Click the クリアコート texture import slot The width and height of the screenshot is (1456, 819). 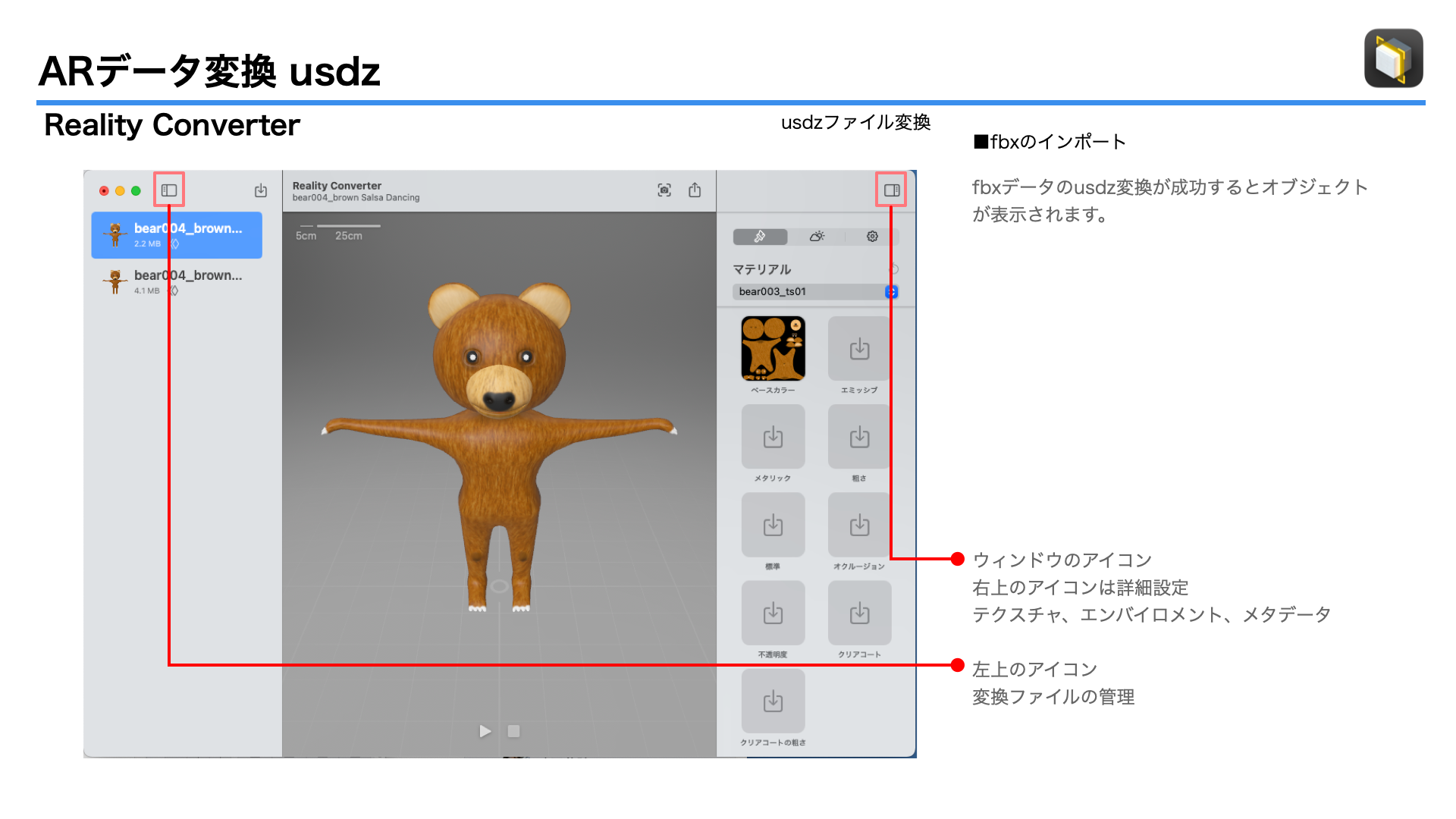(x=859, y=613)
